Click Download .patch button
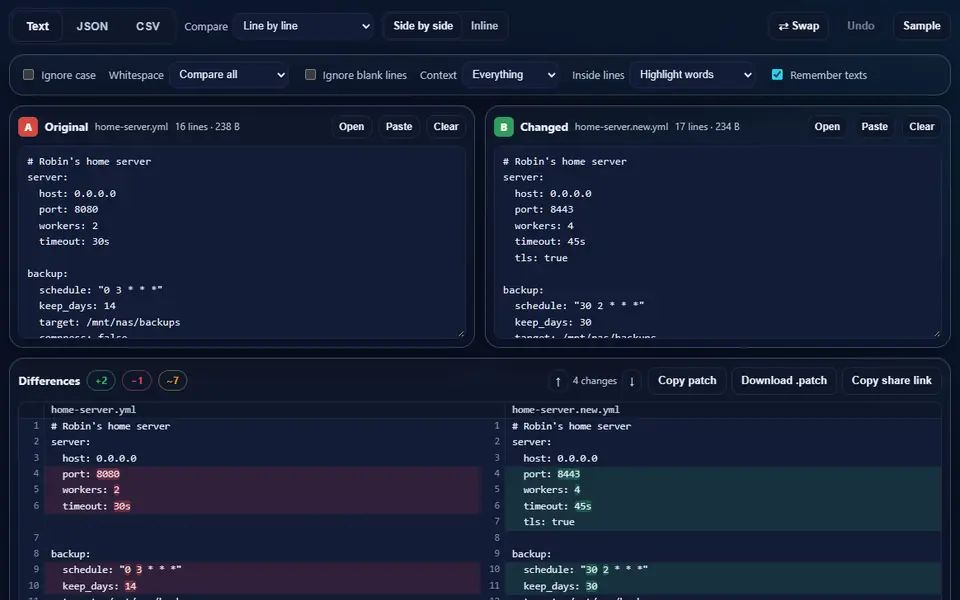Viewport: 960px width, 600px height. [x=784, y=381]
